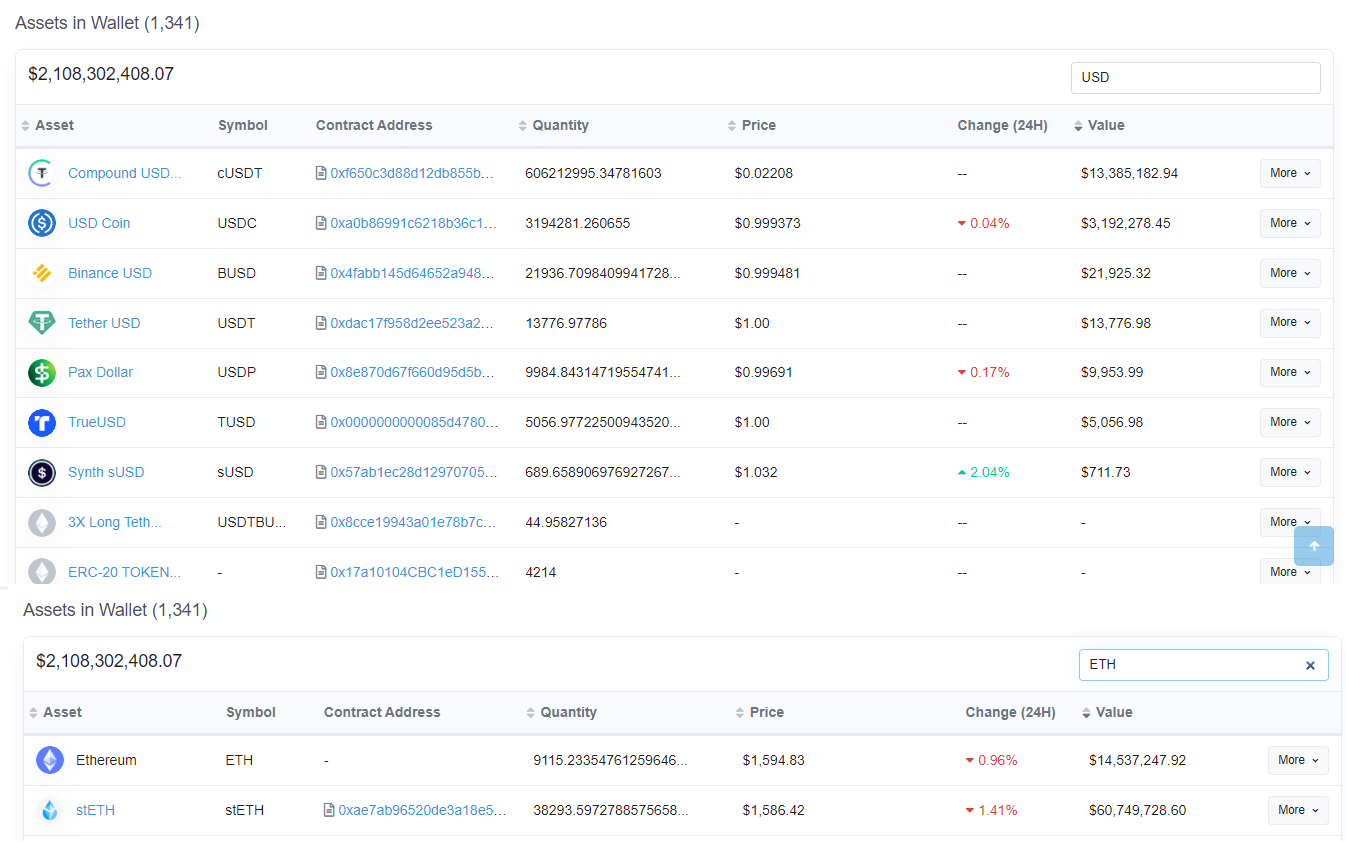Open the TrueUSD asset link

pos(97,422)
